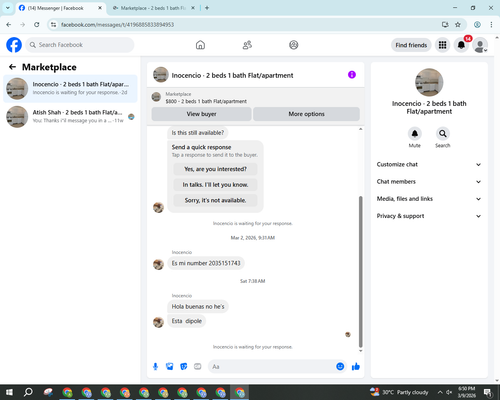Open the Groups icon in top navigation

(294, 45)
